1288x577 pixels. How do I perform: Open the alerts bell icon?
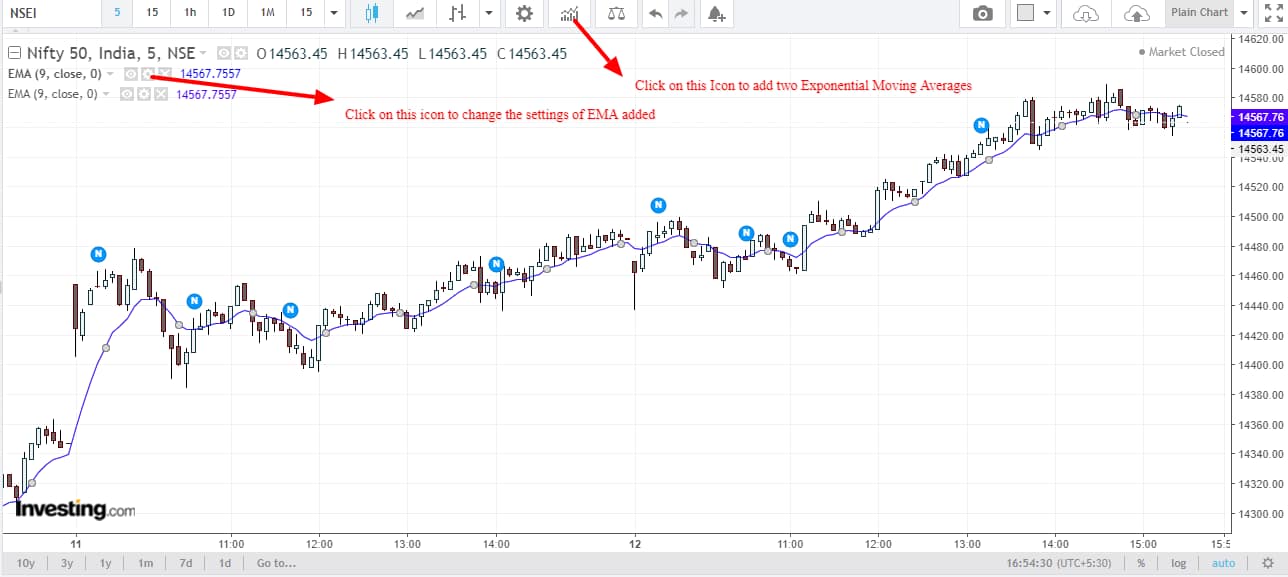716,13
